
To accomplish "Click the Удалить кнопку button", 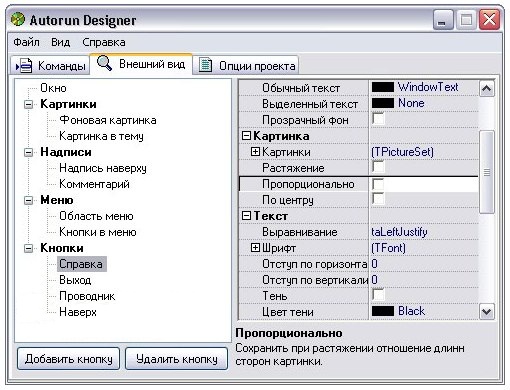I will tap(177, 359).
